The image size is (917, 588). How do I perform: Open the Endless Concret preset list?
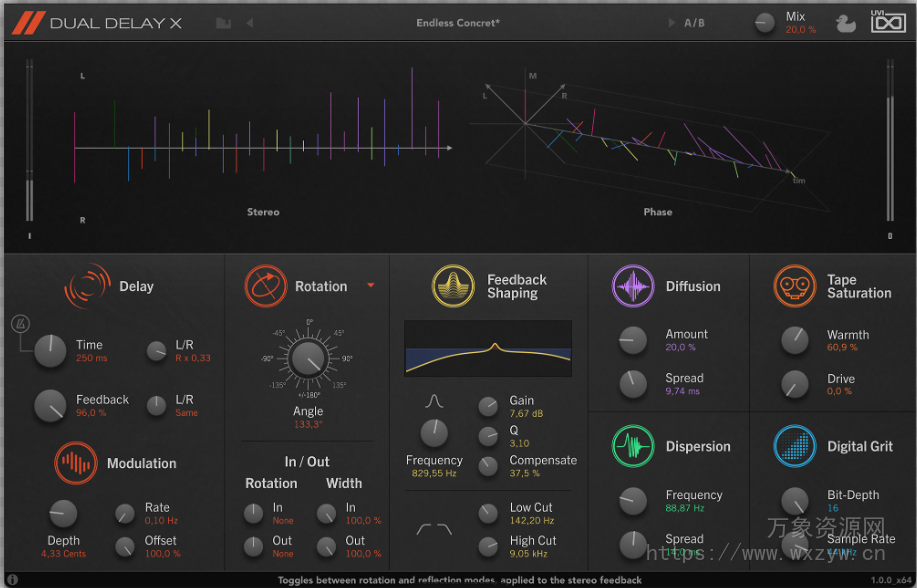[x=457, y=22]
